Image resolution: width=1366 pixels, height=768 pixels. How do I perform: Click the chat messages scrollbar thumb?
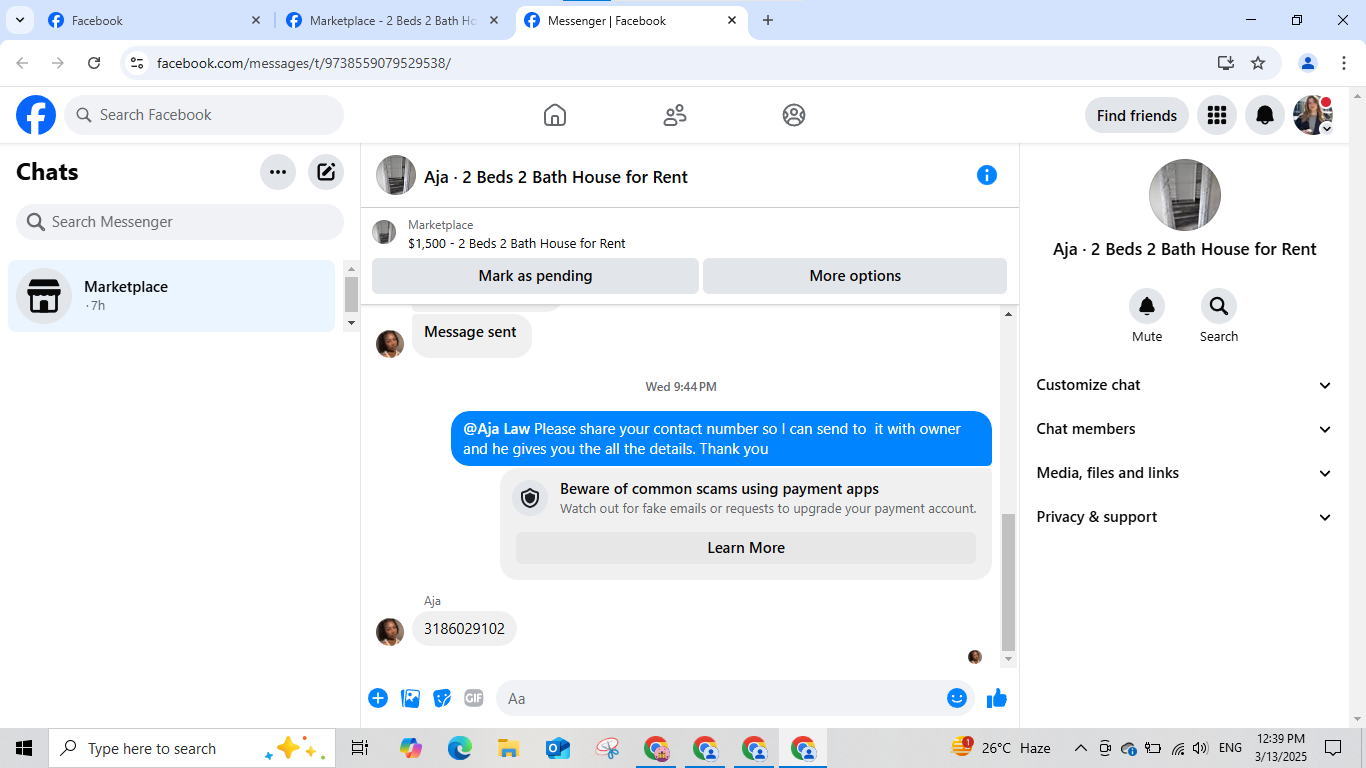click(x=1008, y=582)
